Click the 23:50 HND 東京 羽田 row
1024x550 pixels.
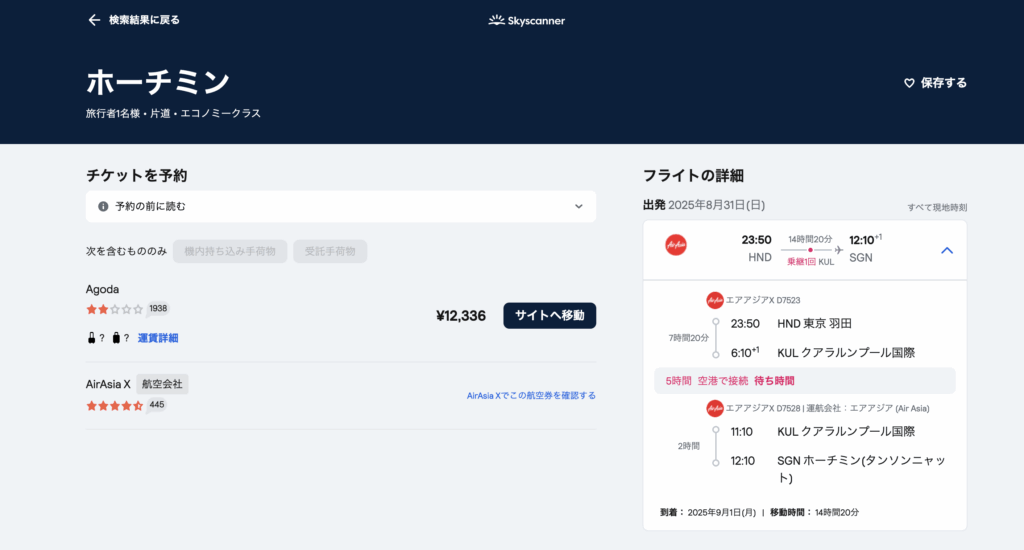(x=791, y=323)
